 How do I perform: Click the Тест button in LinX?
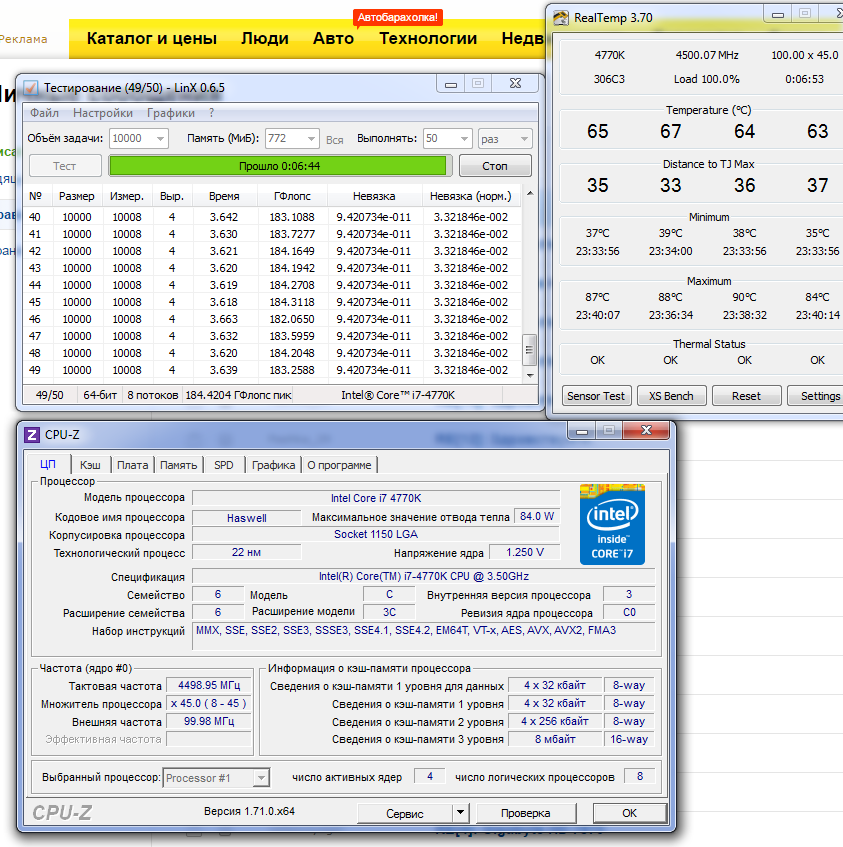pyautogui.click(x=65, y=166)
